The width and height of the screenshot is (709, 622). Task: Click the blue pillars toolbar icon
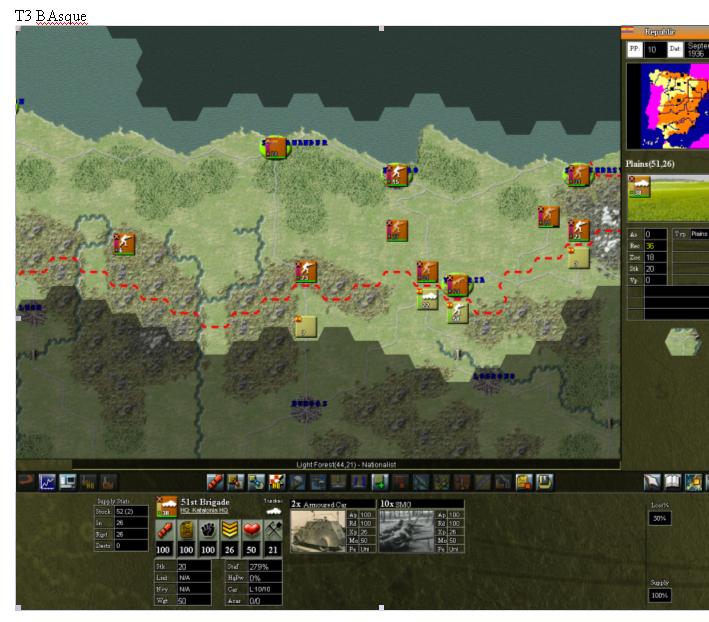click(359, 482)
